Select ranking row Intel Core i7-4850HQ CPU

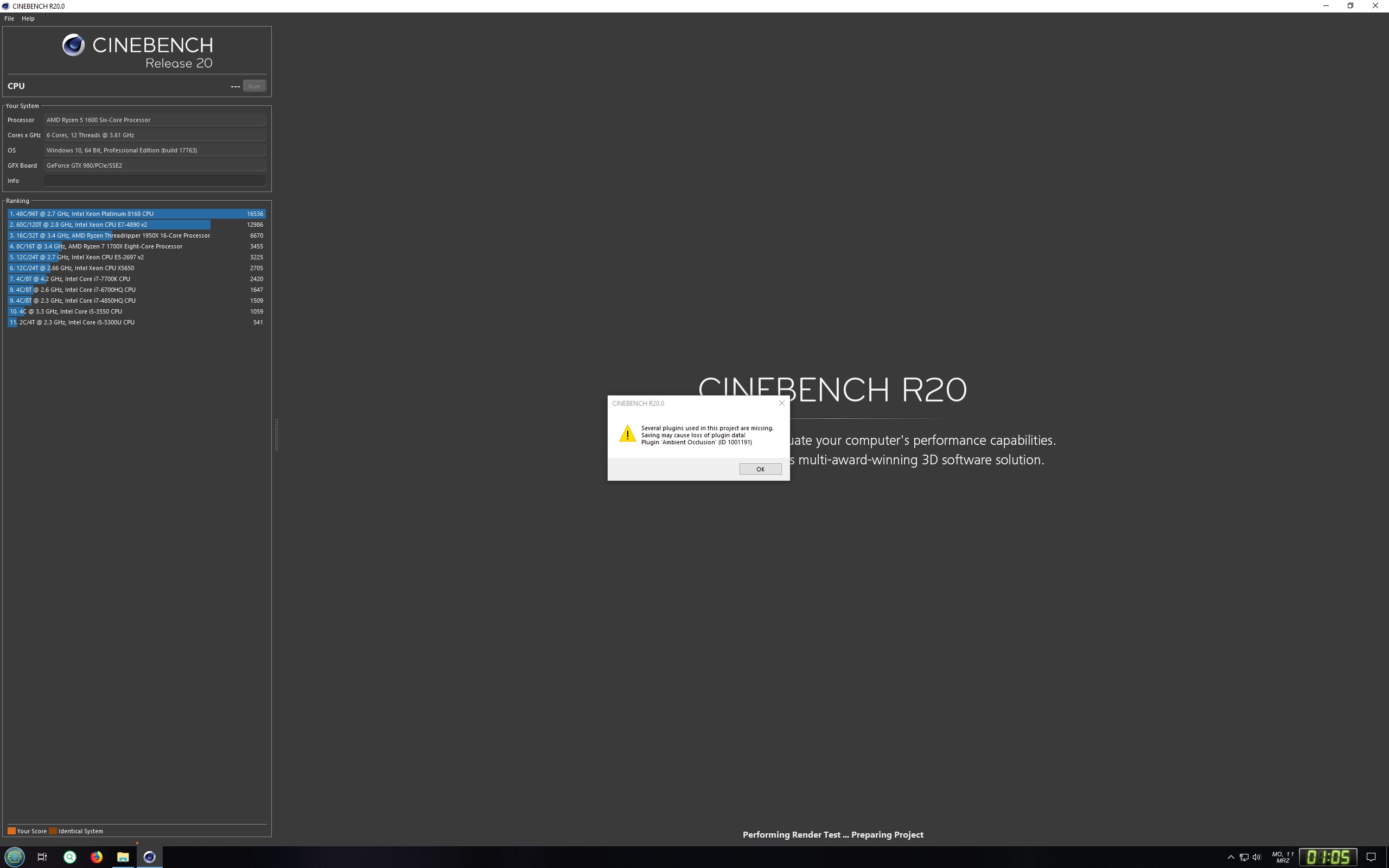pyautogui.click(x=137, y=301)
